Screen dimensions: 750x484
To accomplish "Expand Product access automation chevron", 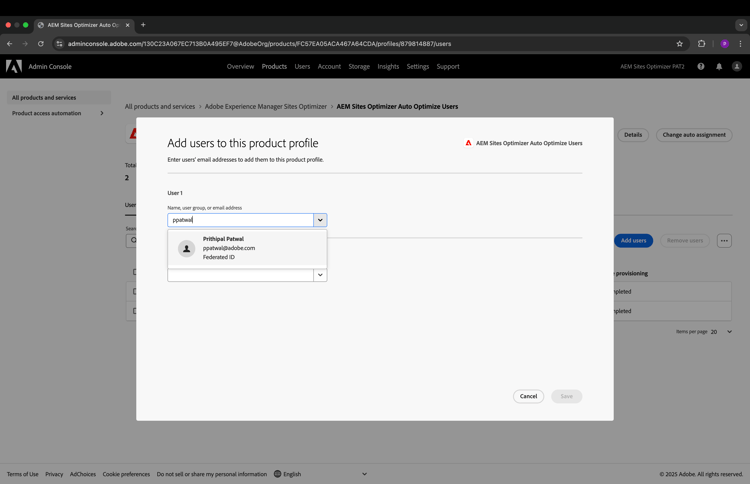I will click(102, 113).
